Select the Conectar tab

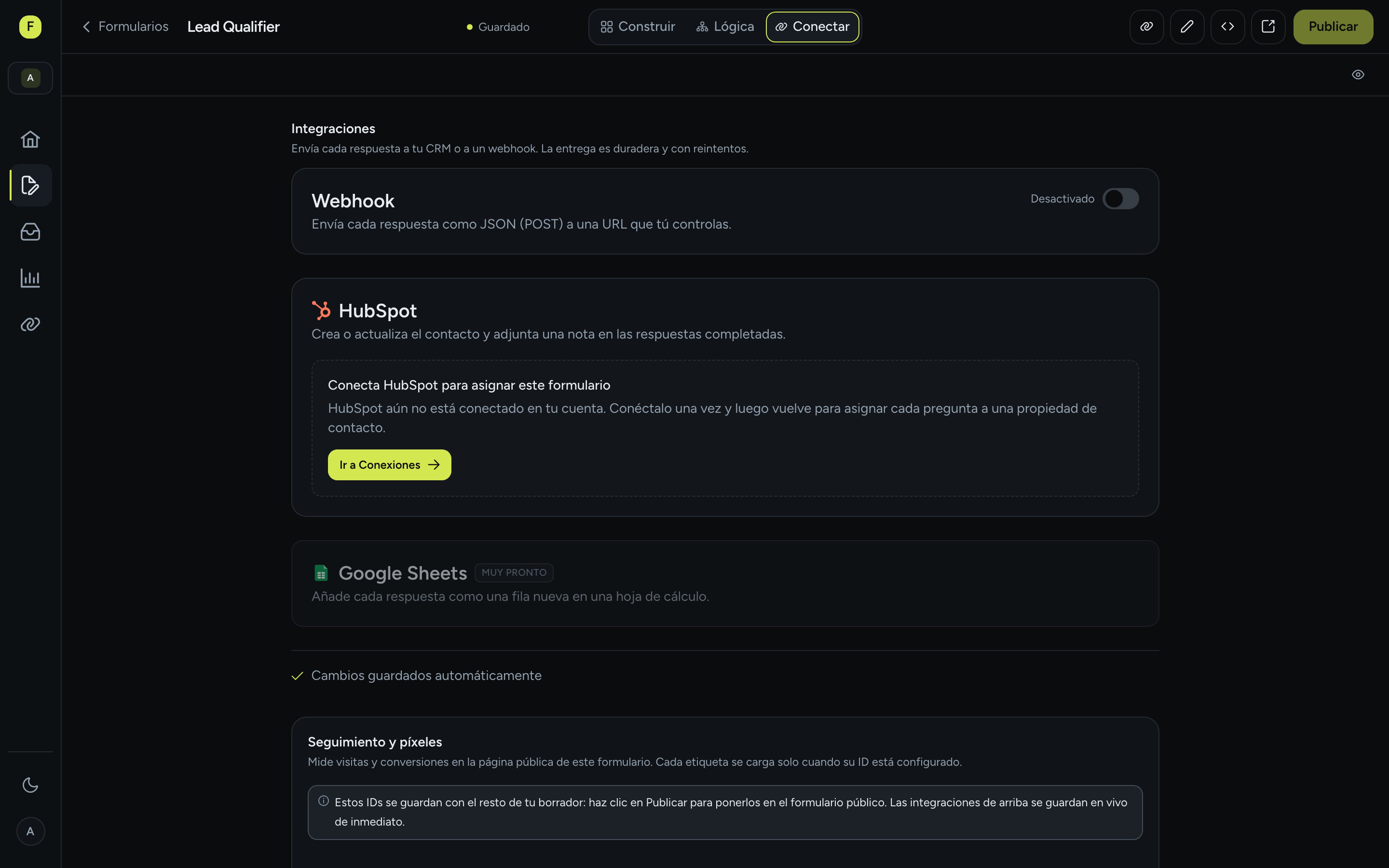pos(812,27)
